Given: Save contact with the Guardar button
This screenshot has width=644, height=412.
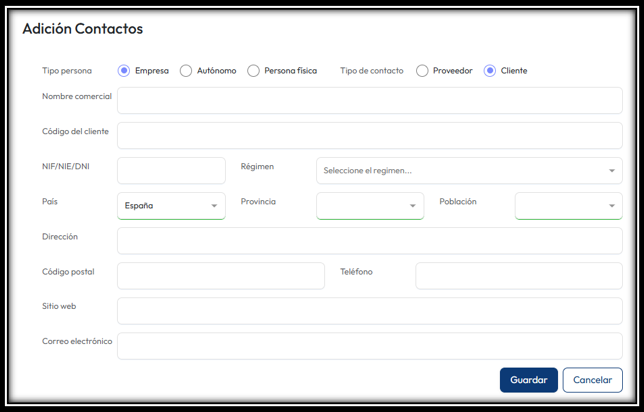Looking at the screenshot, I should 529,380.
